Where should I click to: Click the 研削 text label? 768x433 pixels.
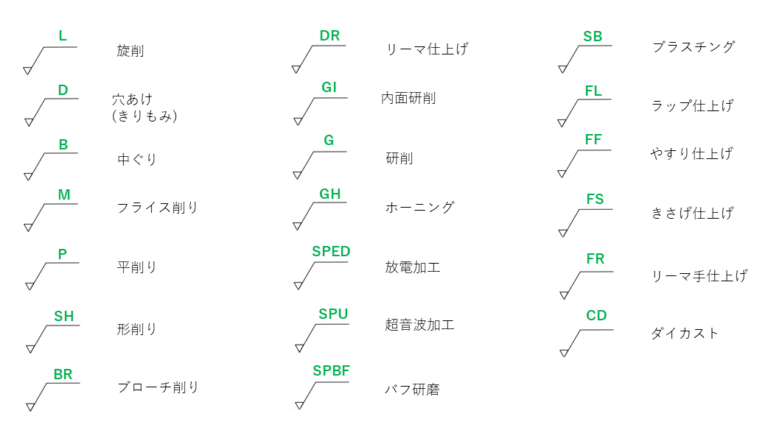point(399,158)
